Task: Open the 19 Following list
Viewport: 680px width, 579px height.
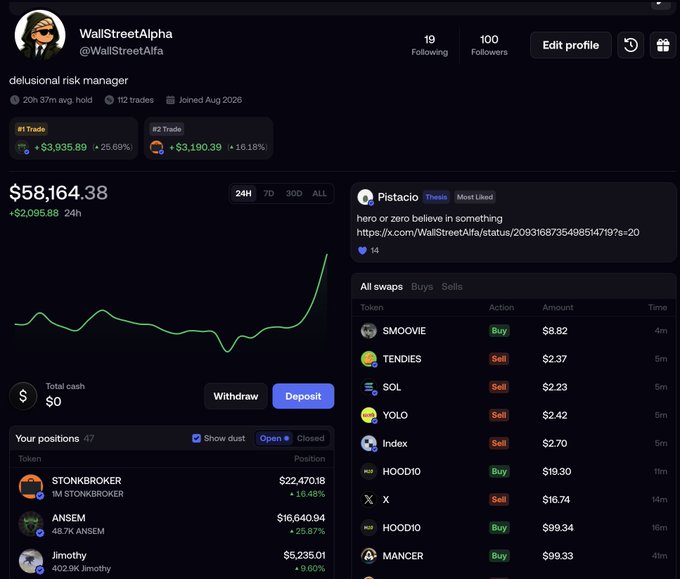Action: tap(429, 45)
